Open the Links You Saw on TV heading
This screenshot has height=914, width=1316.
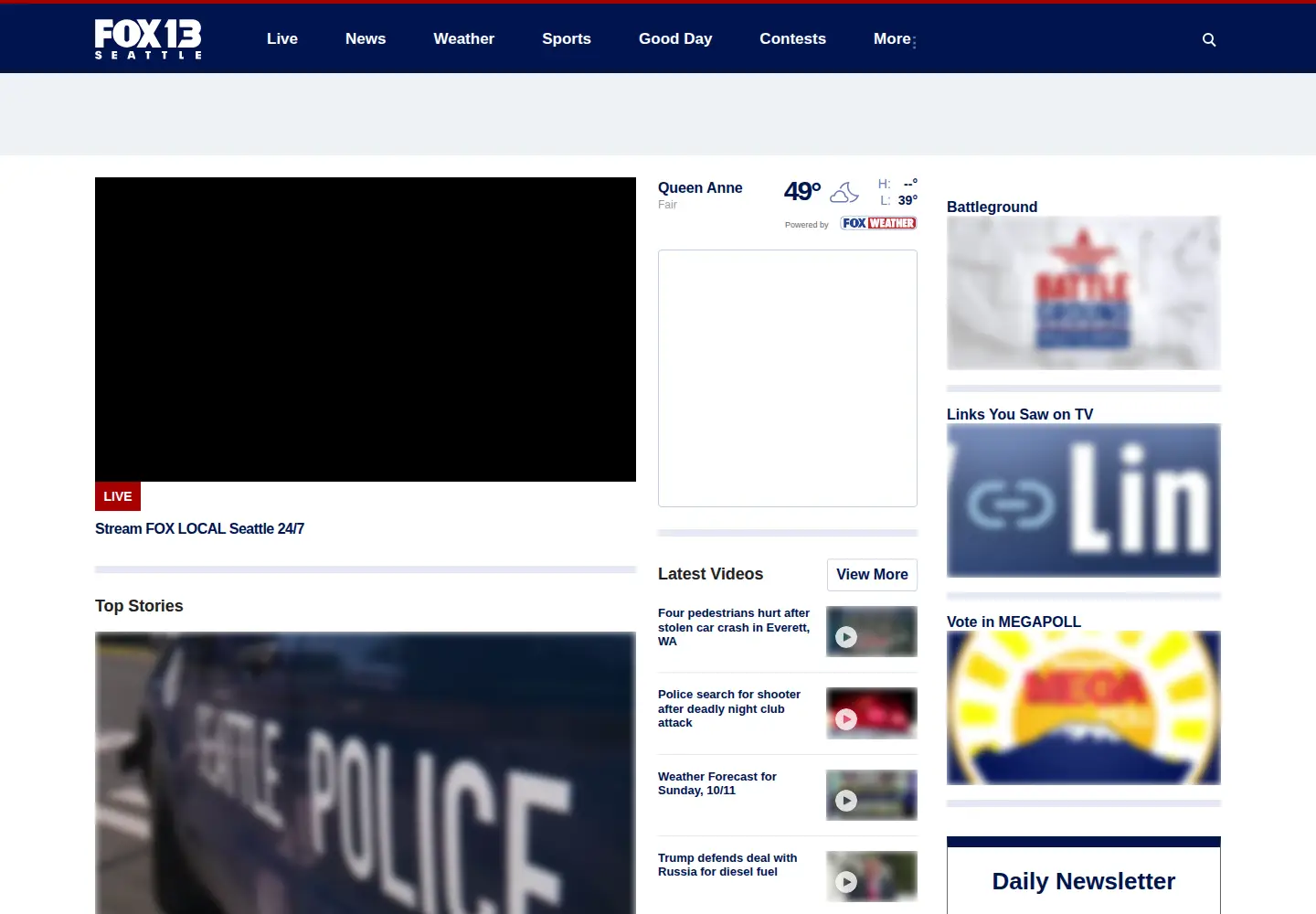pos(1020,414)
